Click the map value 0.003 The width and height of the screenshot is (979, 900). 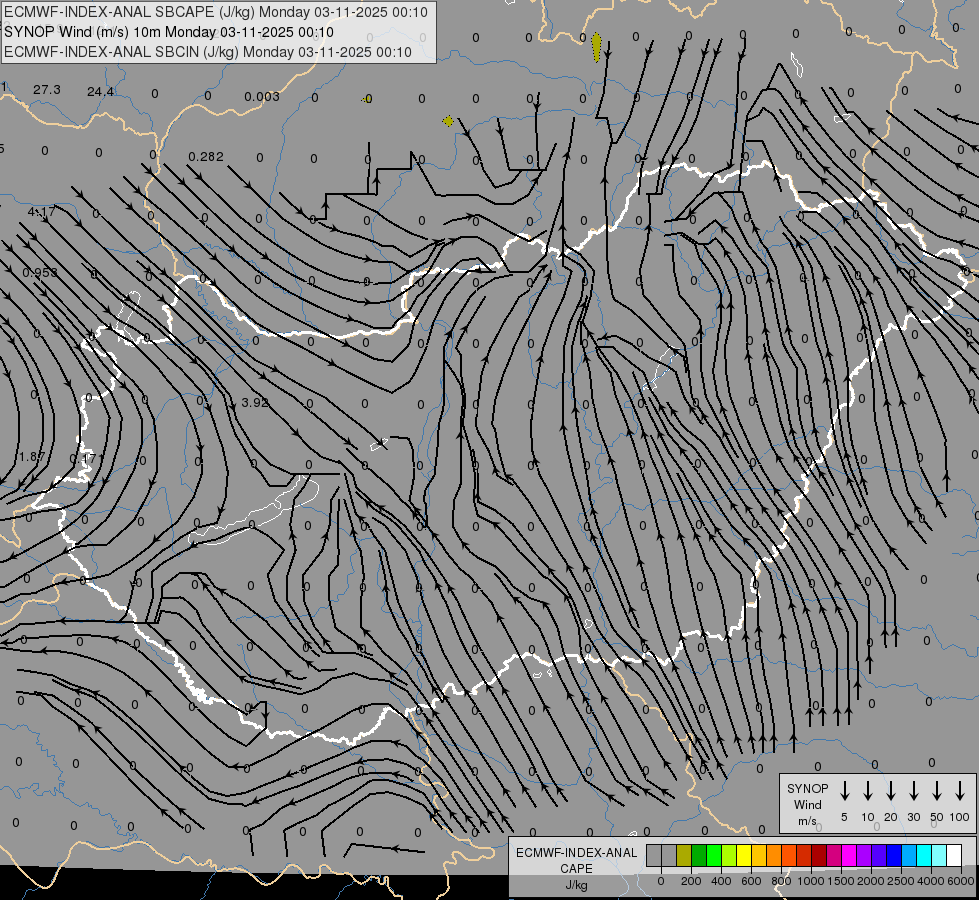point(262,96)
